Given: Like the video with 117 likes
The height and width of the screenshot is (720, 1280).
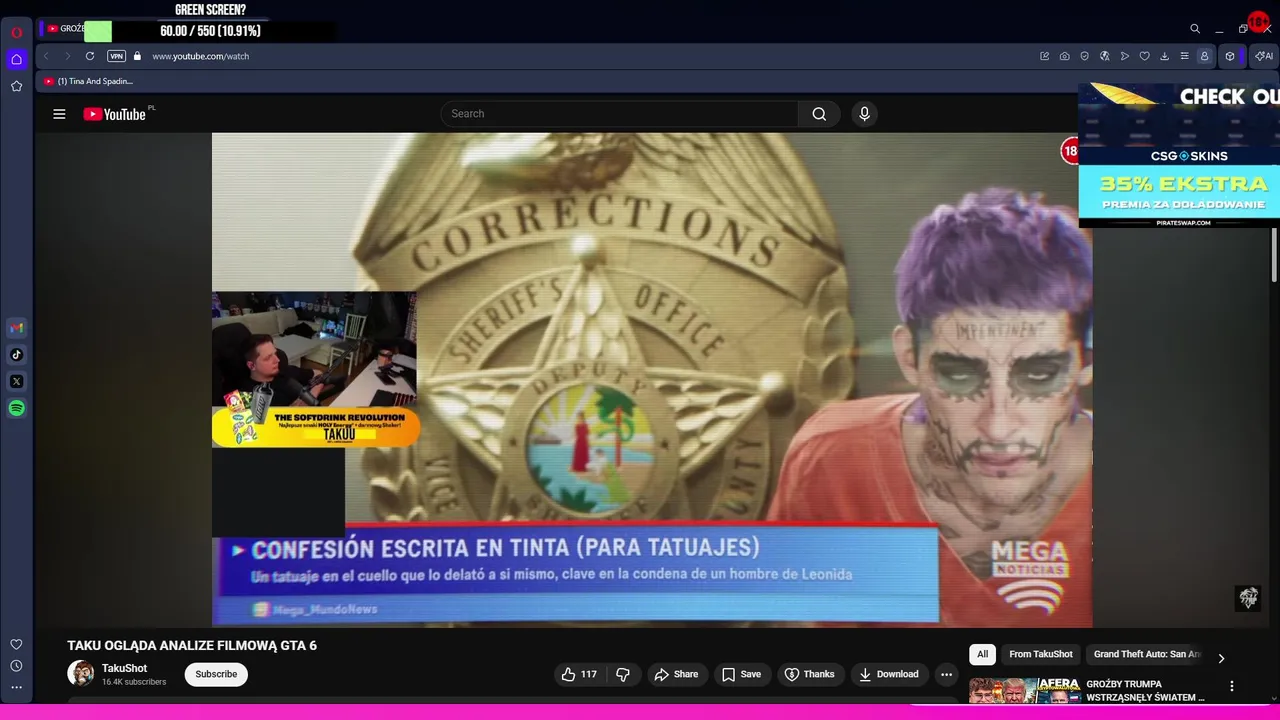Looking at the screenshot, I should click(579, 674).
